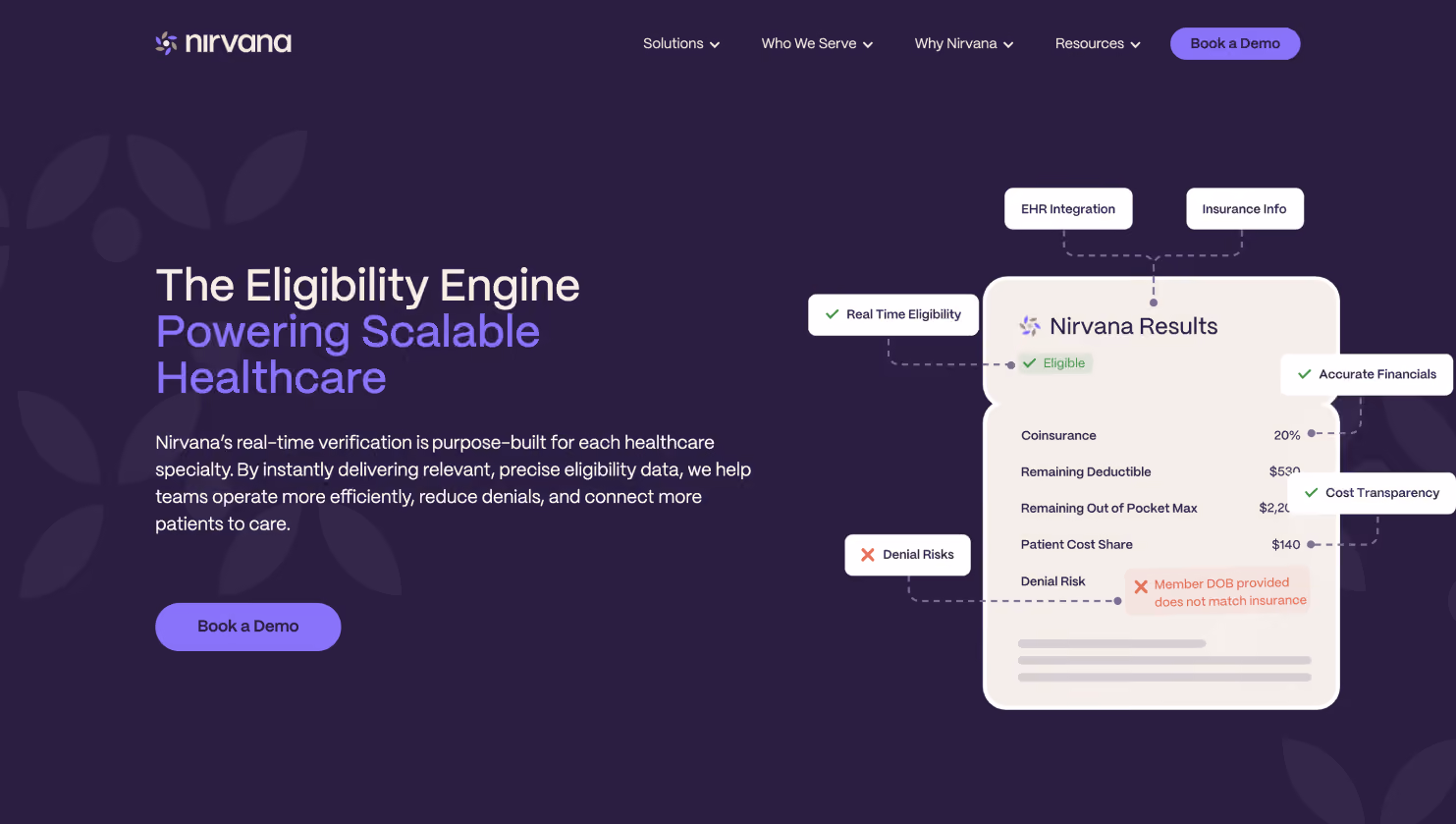Click the Remaining Deductible label
The image size is (1456, 824).
tap(1086, 471)
